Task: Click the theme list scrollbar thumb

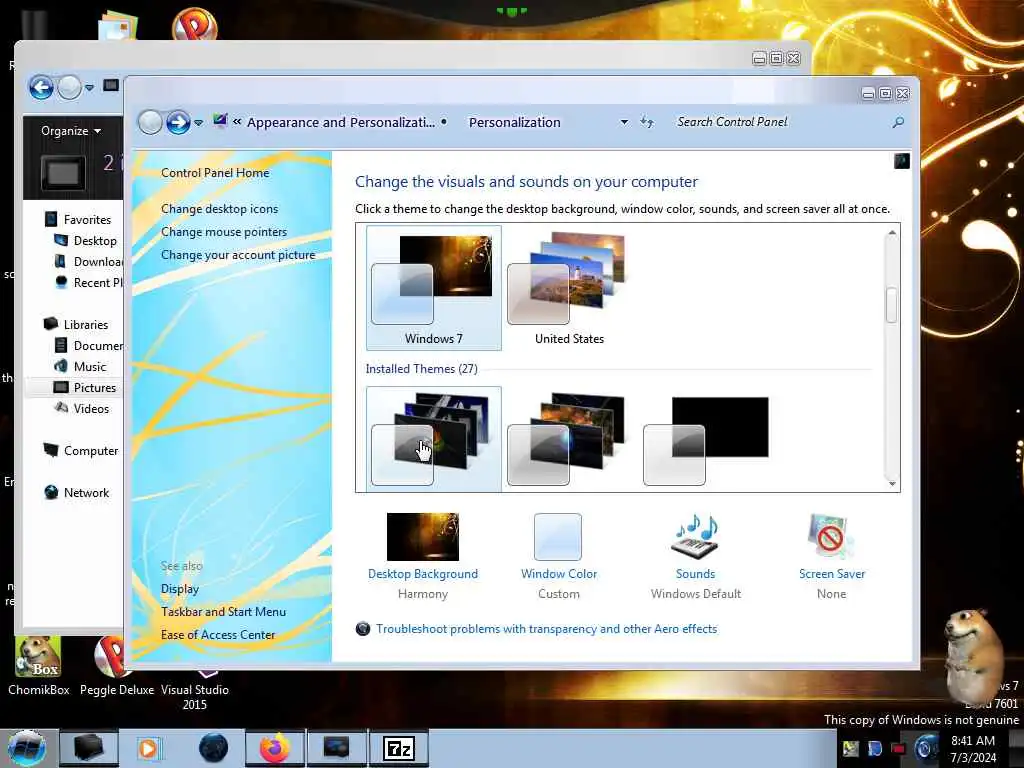Action: [x=892, y=305]
